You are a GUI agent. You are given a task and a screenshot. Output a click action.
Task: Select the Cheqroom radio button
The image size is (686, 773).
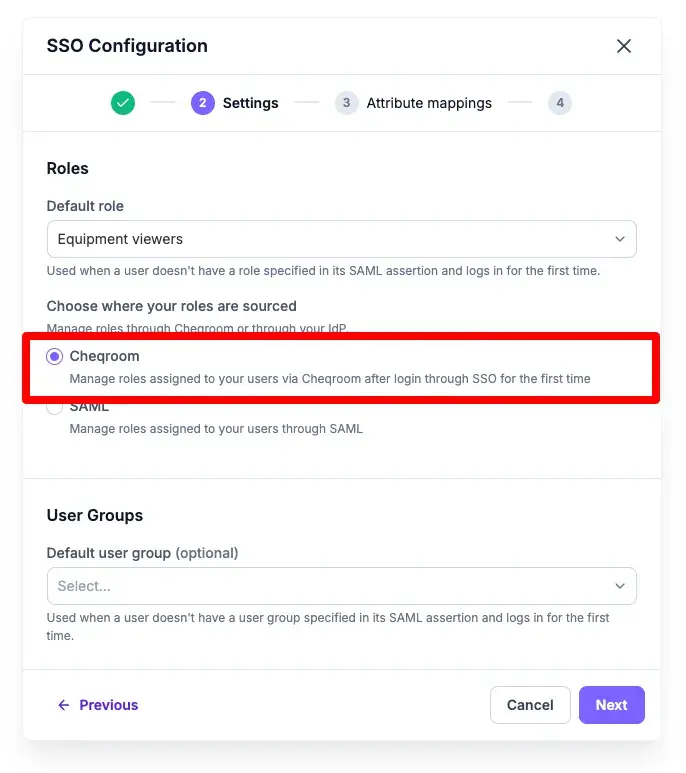tap(55, 356)
